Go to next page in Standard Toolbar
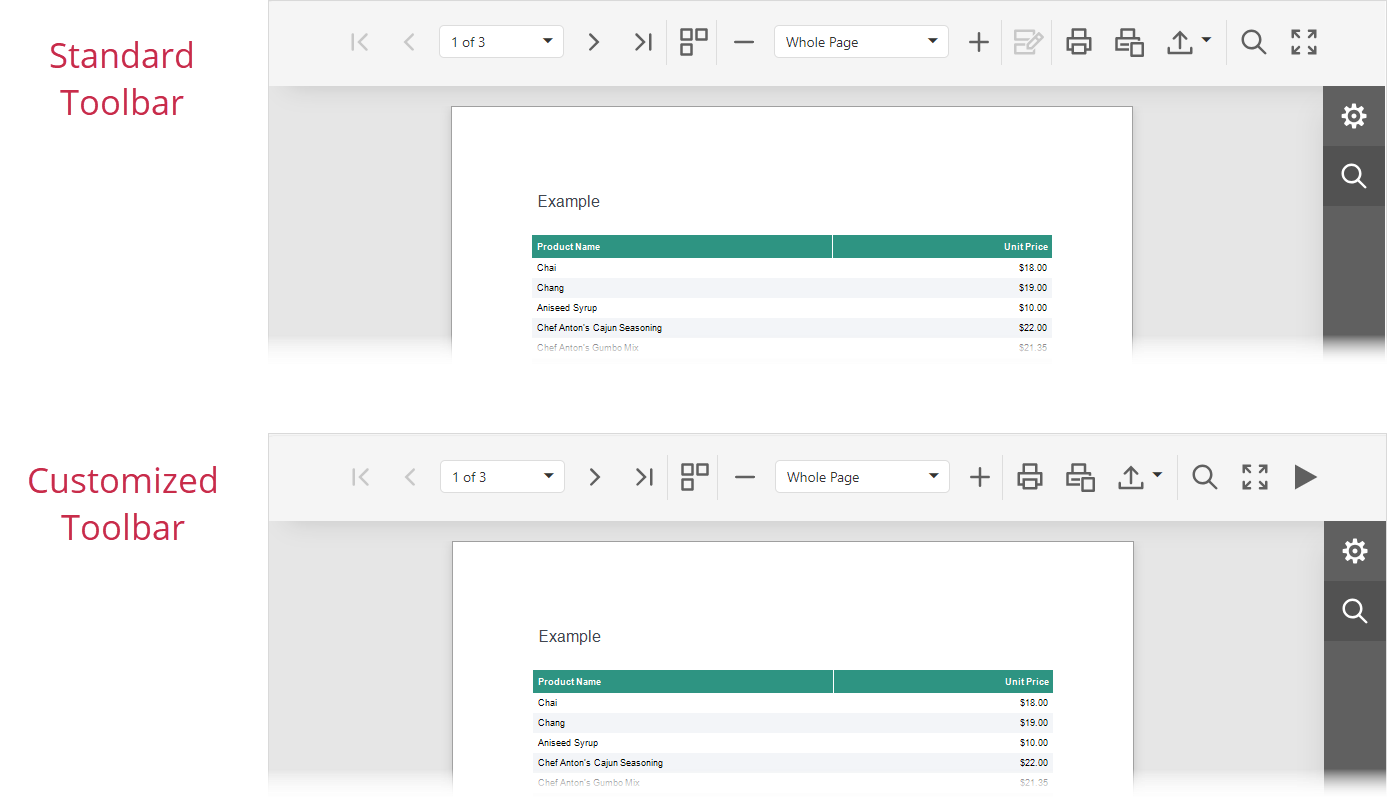Image resolution: width=1387 pixels, height=797 pixels. coord(594,42)
